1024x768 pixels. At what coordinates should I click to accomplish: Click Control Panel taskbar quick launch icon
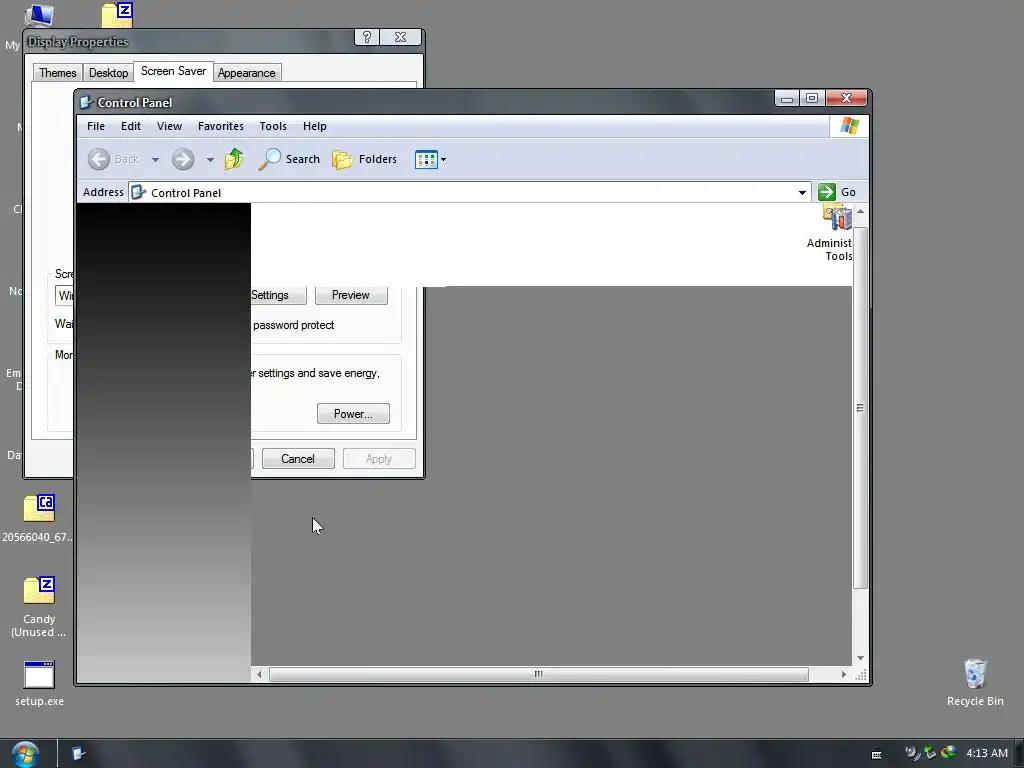coord(78,754)
